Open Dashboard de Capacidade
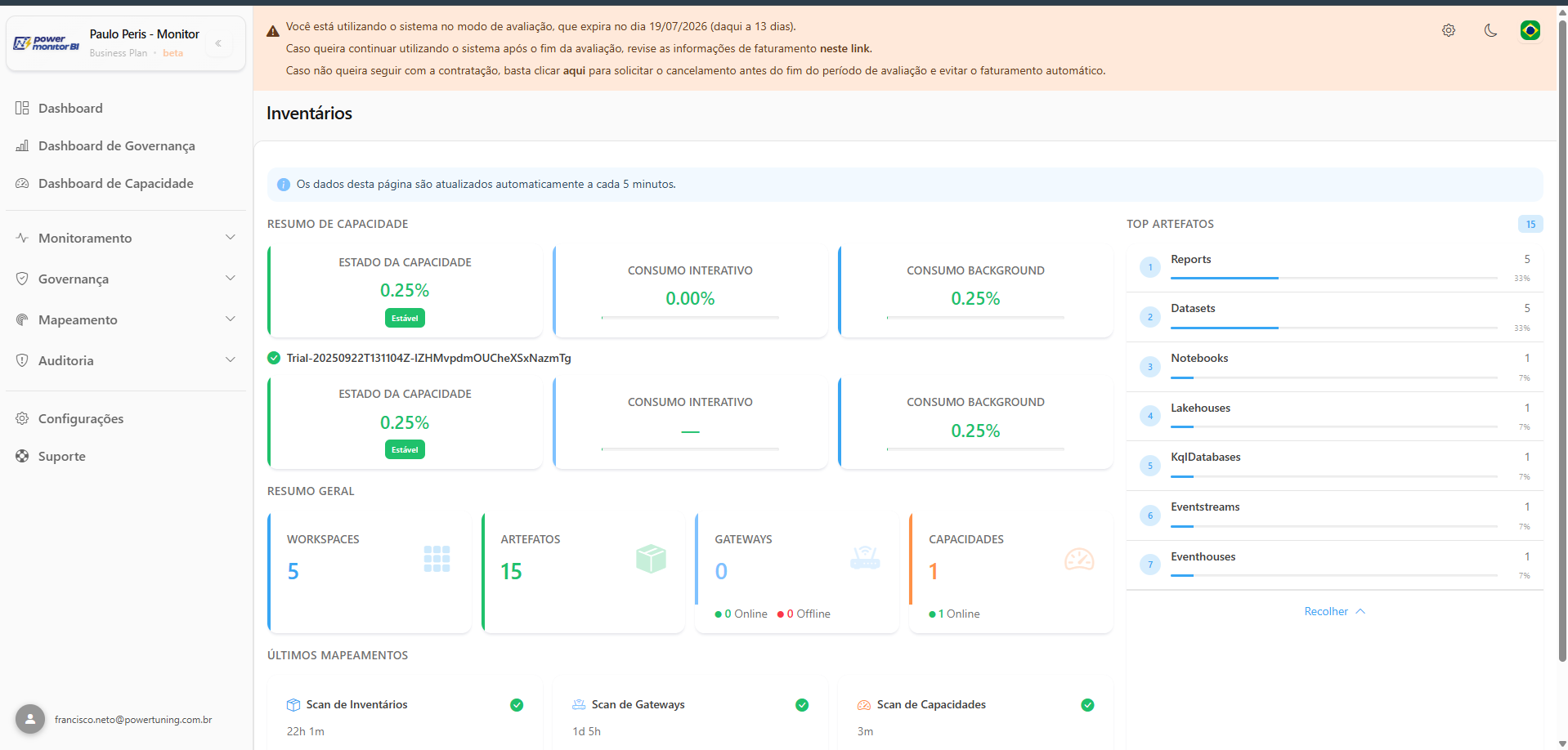Viewport: 1568px width, 750px height. [126, 183]
